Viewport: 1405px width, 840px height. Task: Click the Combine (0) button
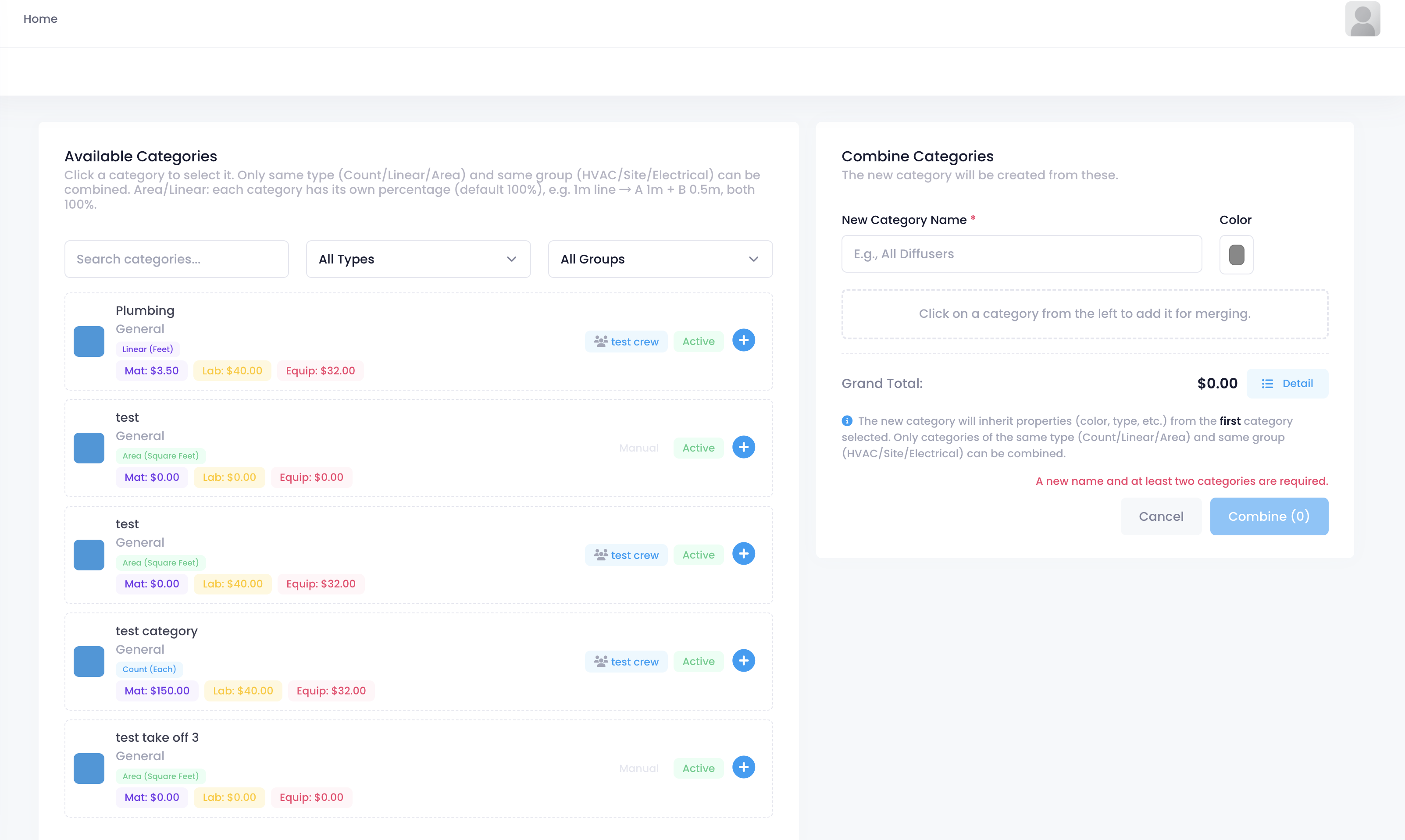1269,516
